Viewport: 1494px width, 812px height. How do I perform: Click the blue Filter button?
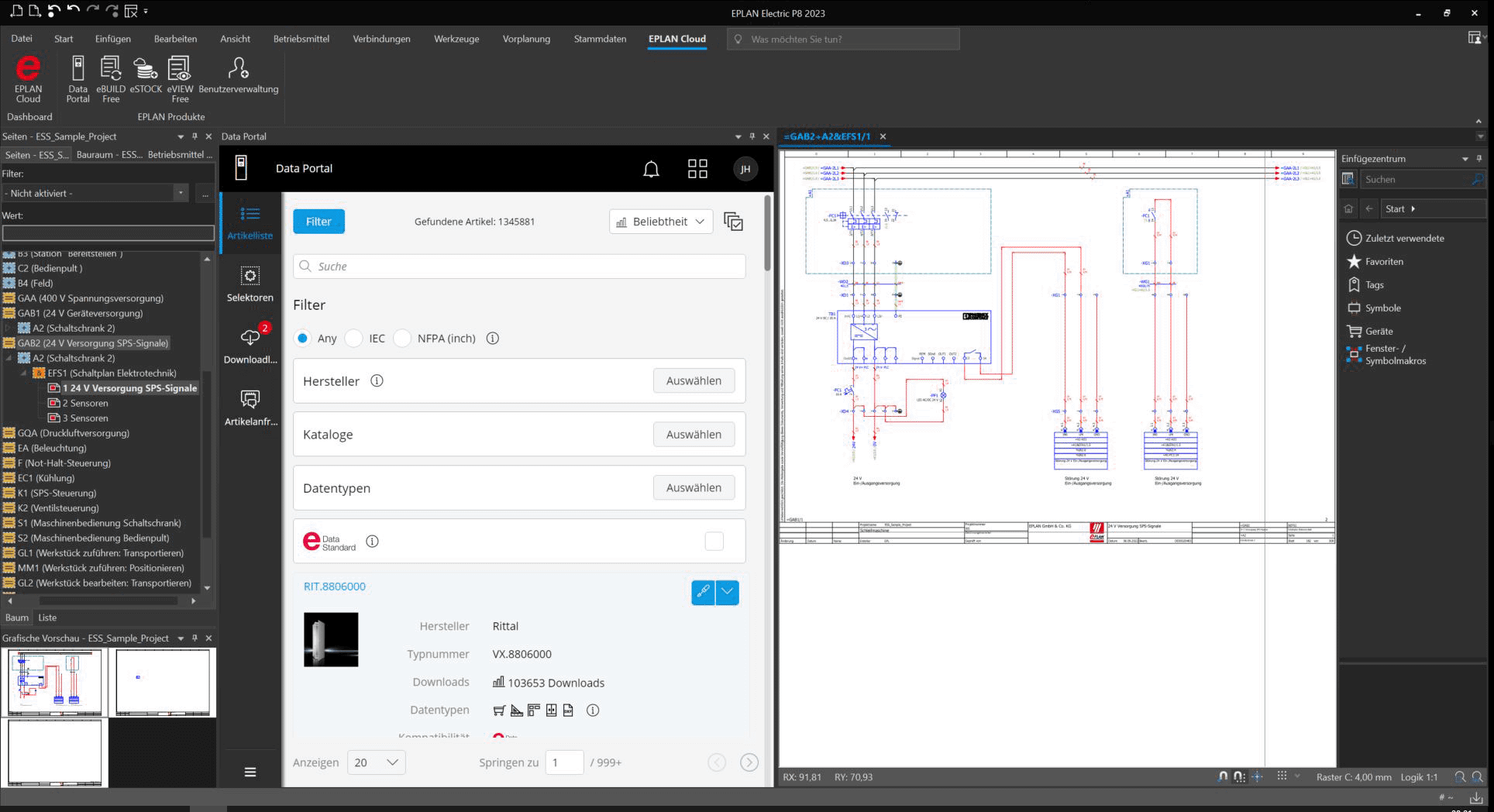[x=318, y=222]
